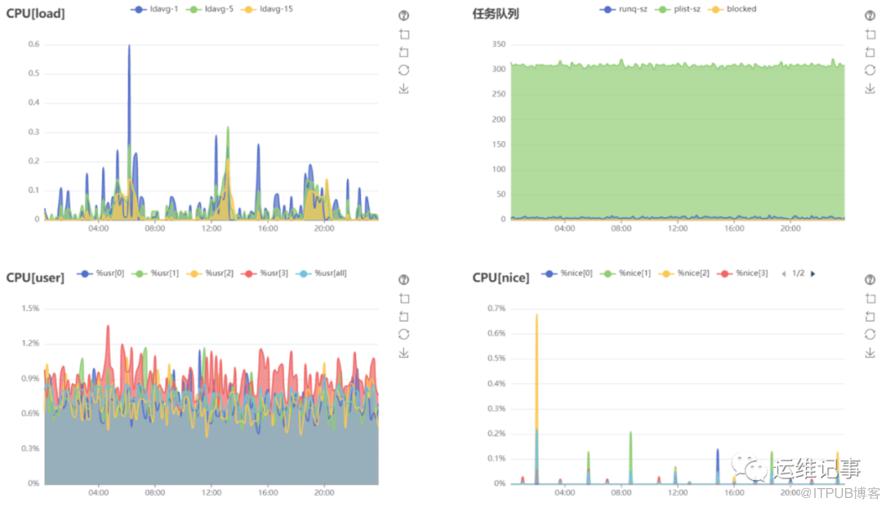
Task: Hide the plist-sz series via legend
Action: [678, 9]
